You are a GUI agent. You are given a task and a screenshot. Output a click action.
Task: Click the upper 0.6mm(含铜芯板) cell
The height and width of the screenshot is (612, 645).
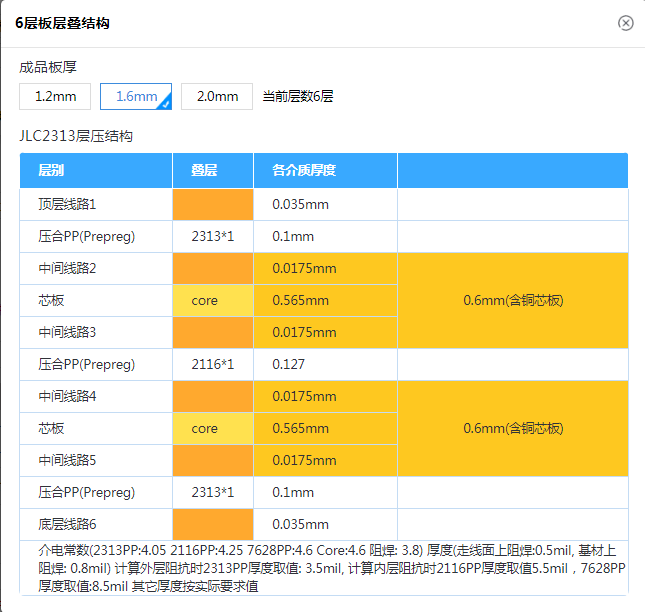(x=513, y=300)
